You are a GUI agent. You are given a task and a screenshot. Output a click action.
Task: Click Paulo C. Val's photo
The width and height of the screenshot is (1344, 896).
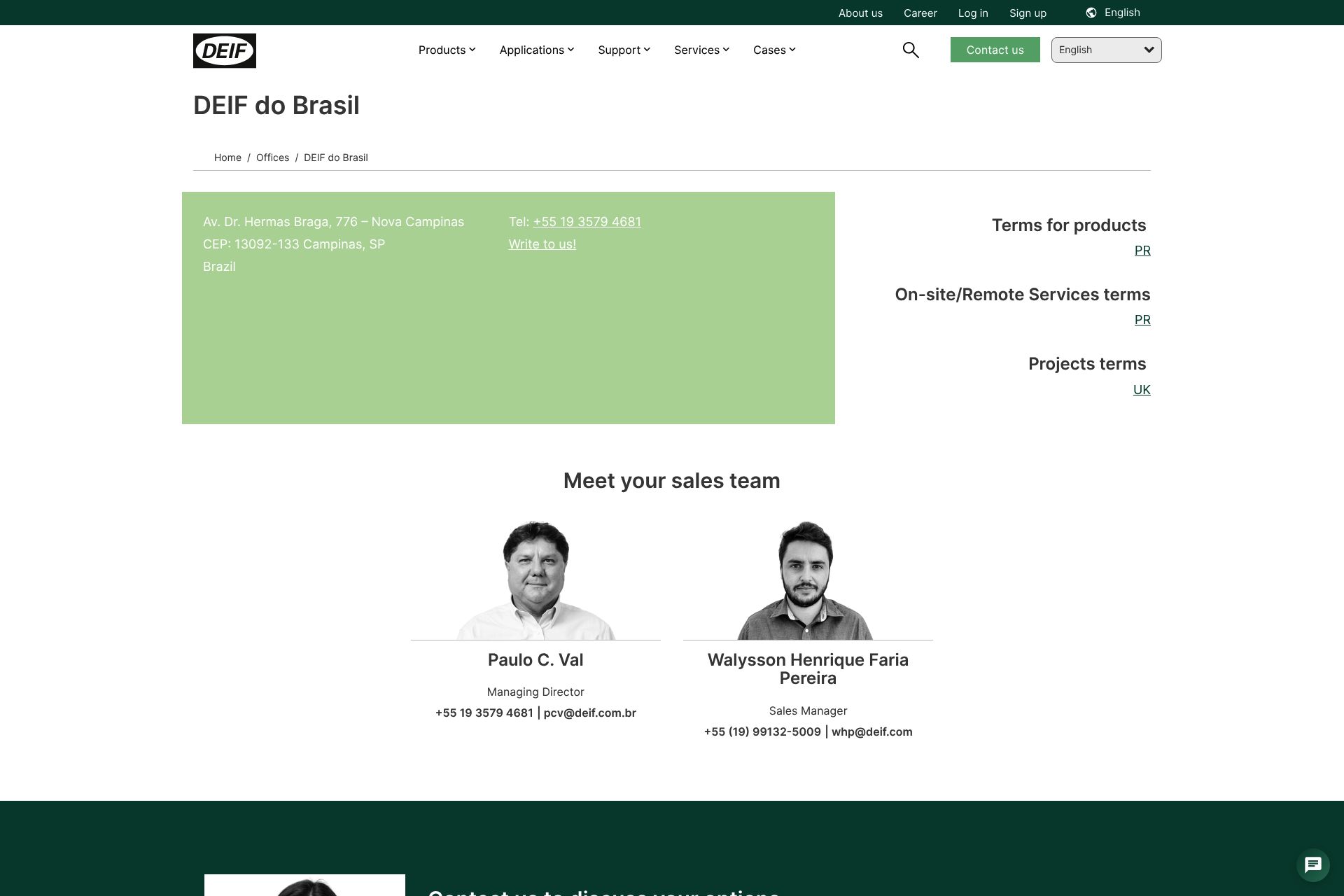coord(535,580)
